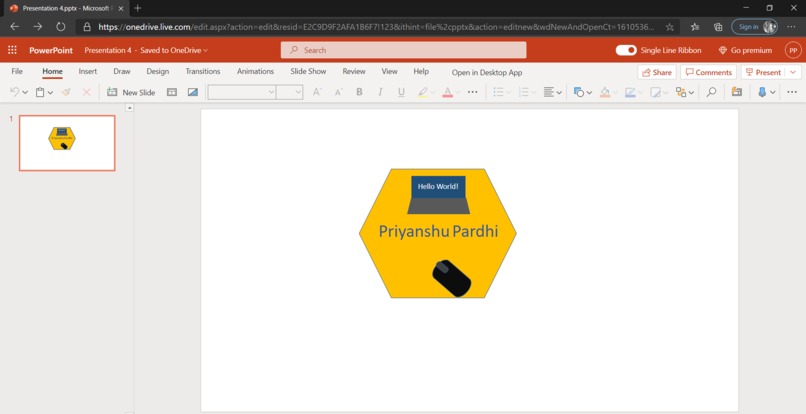This screenshot has height=414, width=806.
Task: Click the Delete X icon in ribbon
Action: (86, 92)
